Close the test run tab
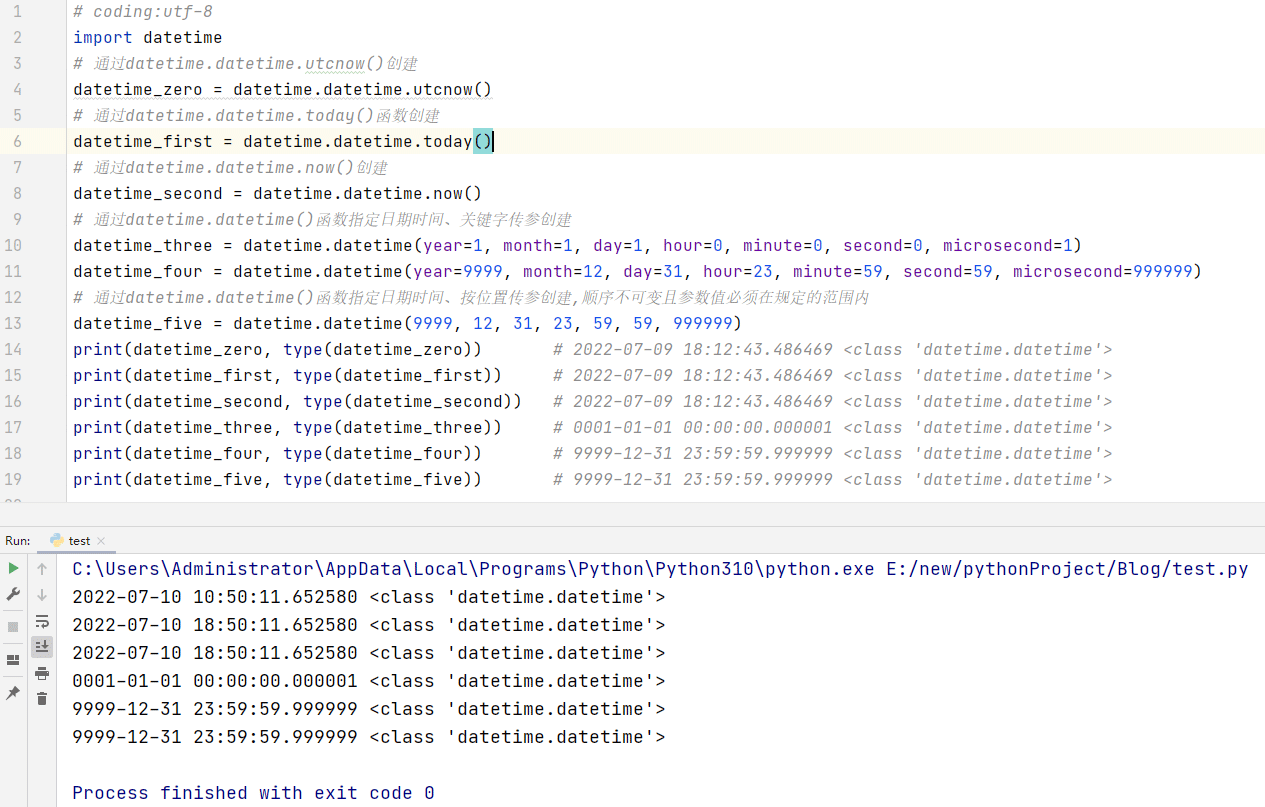 point(100,540)
